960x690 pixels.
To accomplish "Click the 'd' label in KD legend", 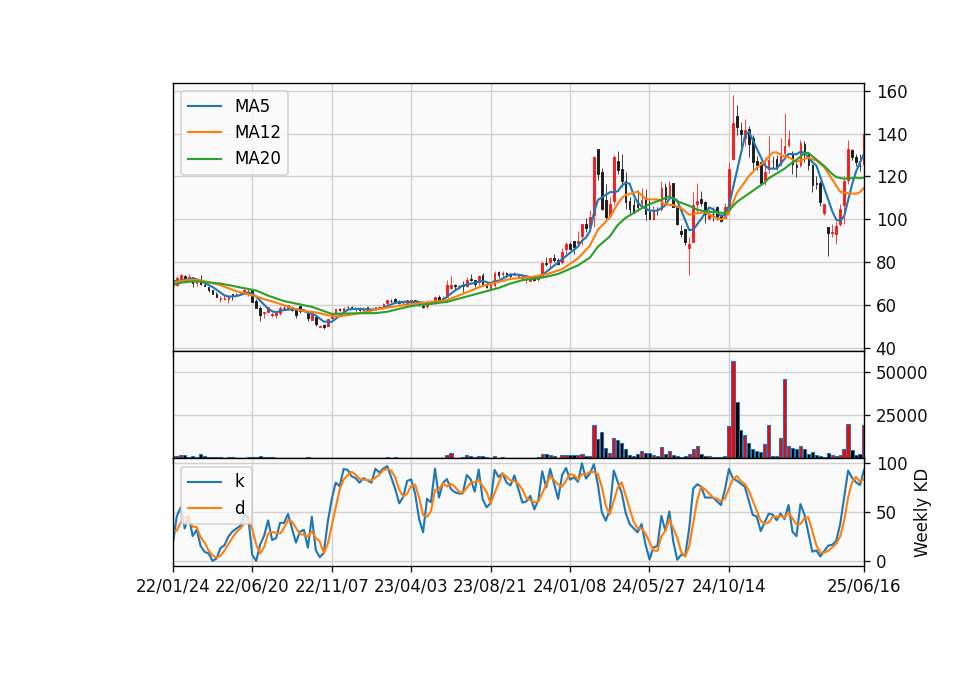I will tap(239, 508).
